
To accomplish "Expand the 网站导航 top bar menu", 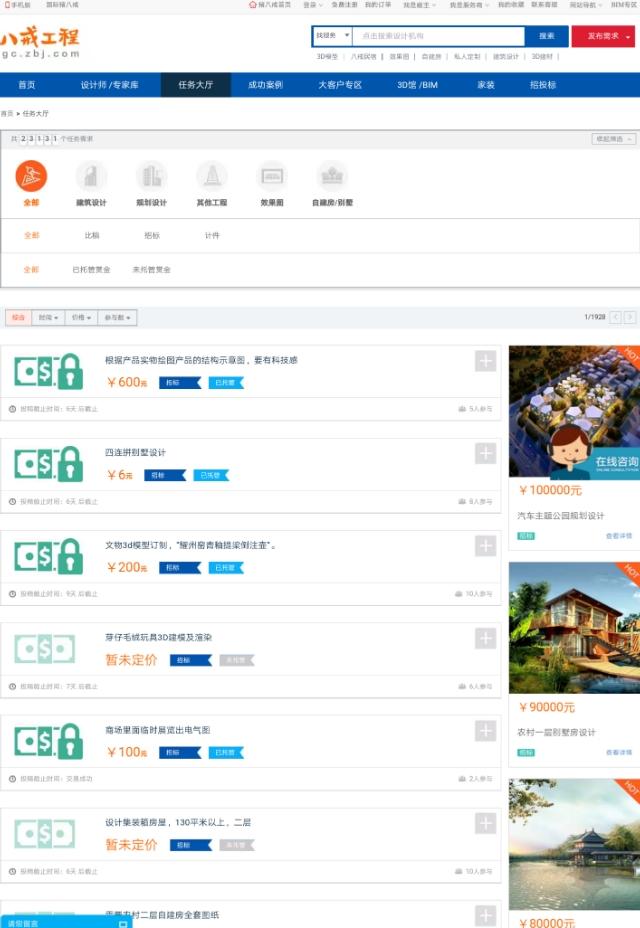I will tap(586, 5).
